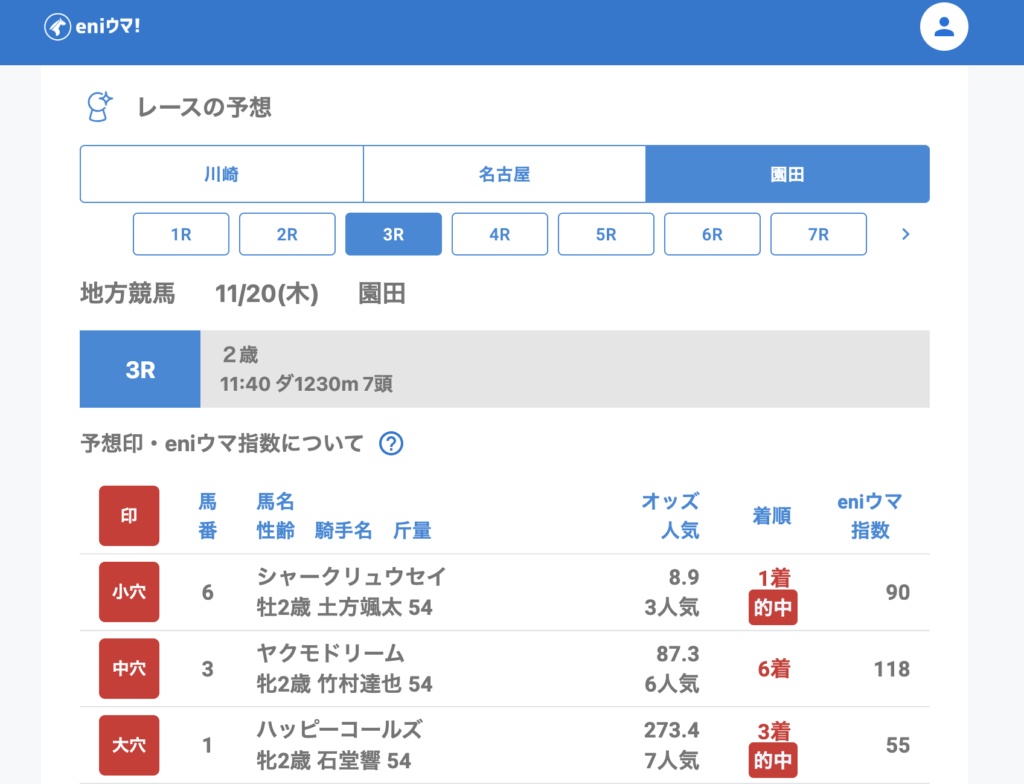This screenshot has width=1024, height=784.
Task: Open the help question mark icon
Action: (x=391, y=443)
